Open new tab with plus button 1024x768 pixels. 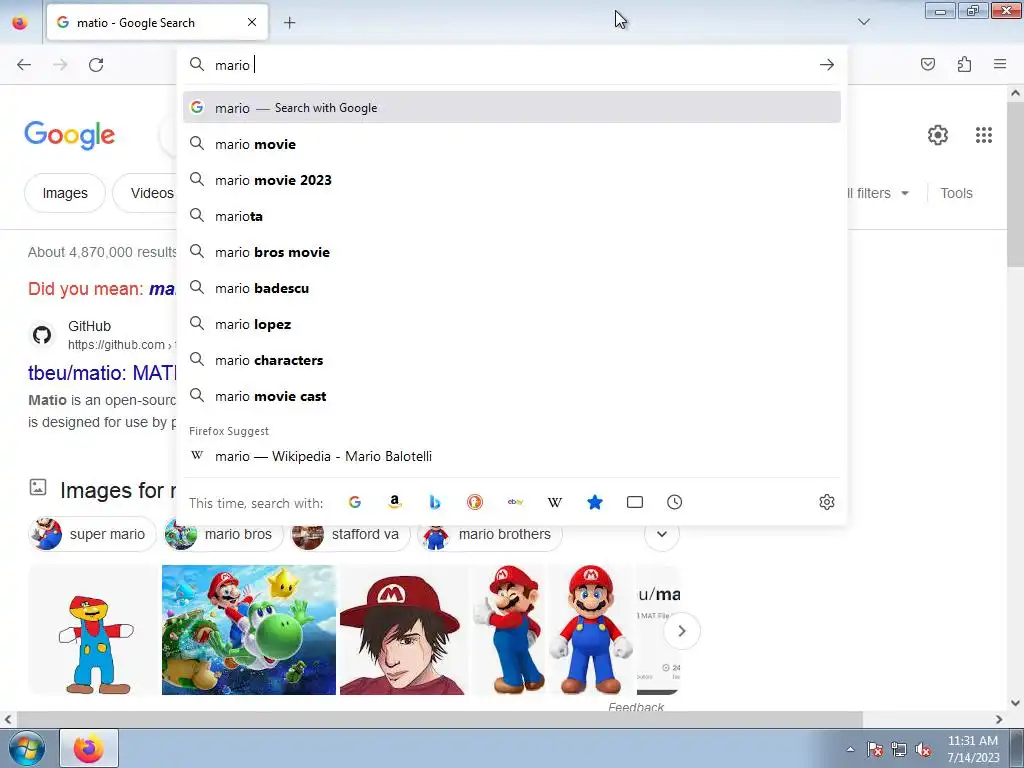289,23
